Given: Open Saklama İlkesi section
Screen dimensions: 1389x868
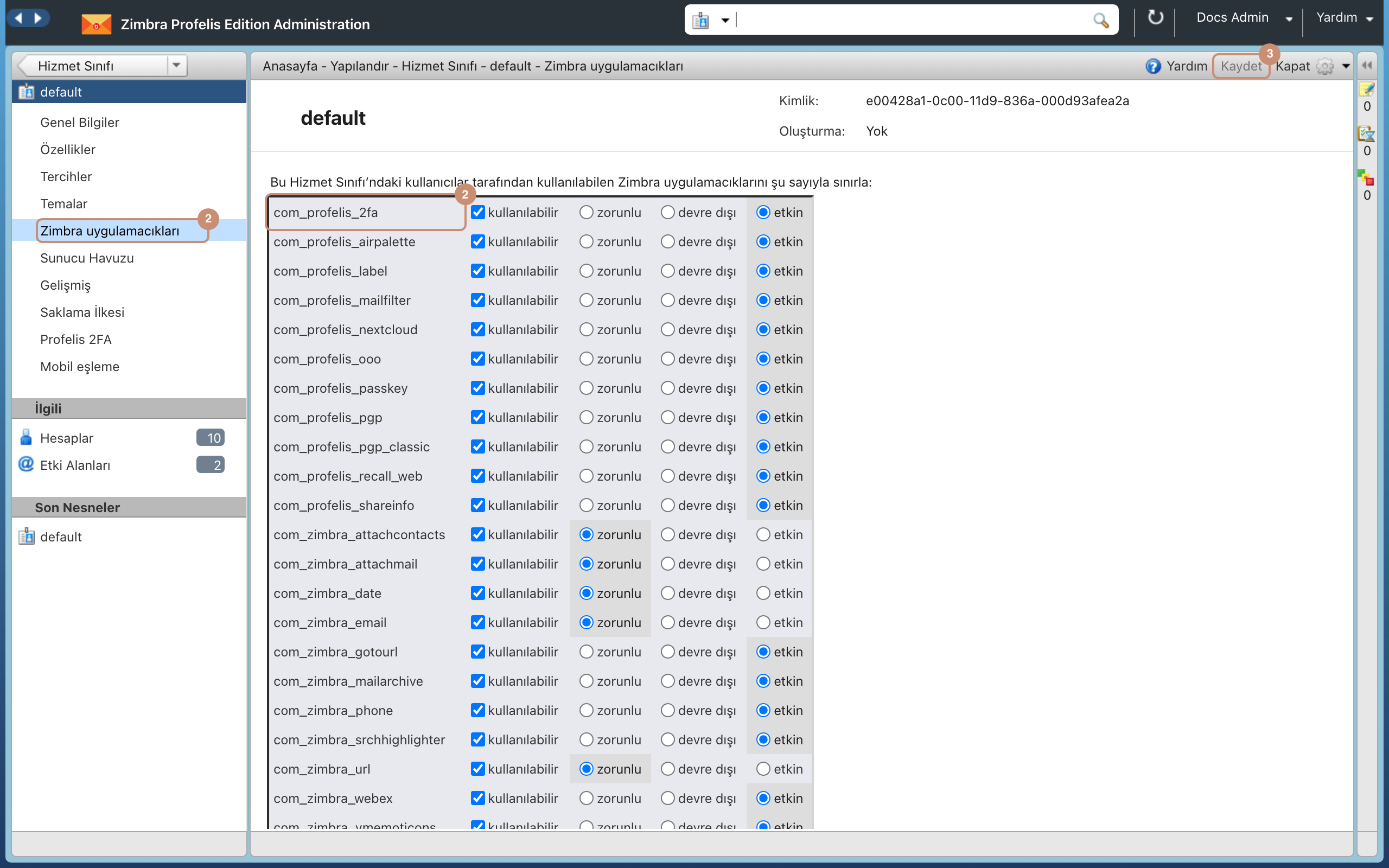Looking at the screenshot, I should [82, 312].
